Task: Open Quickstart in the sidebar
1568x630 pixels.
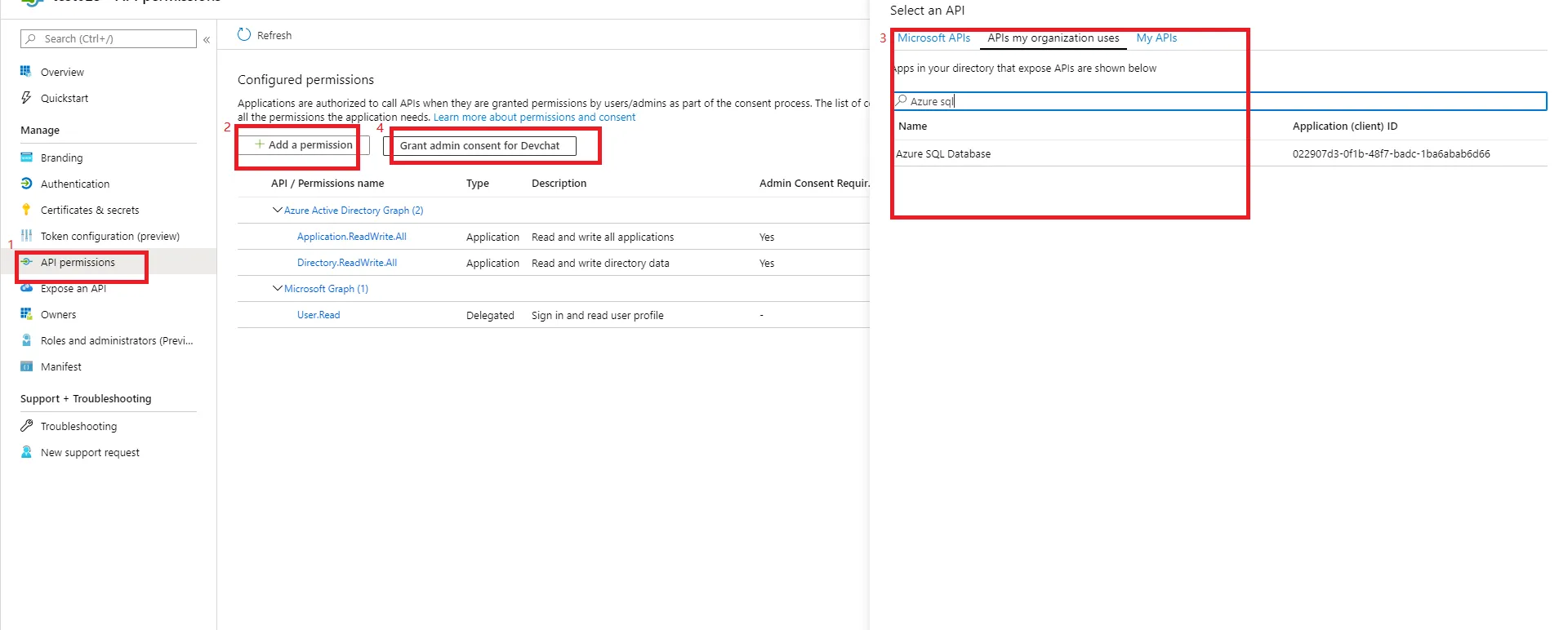Action: click(65, 98)
